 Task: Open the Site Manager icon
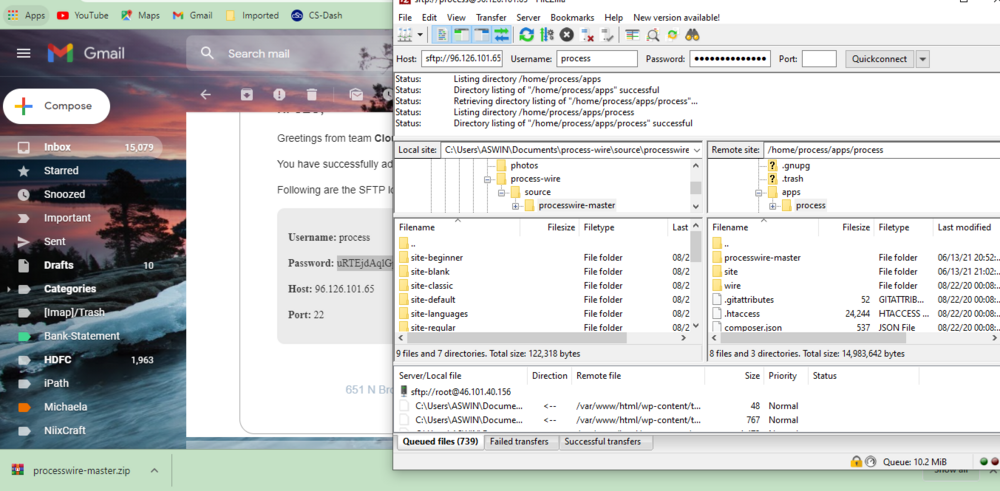[x=406, y=35]
